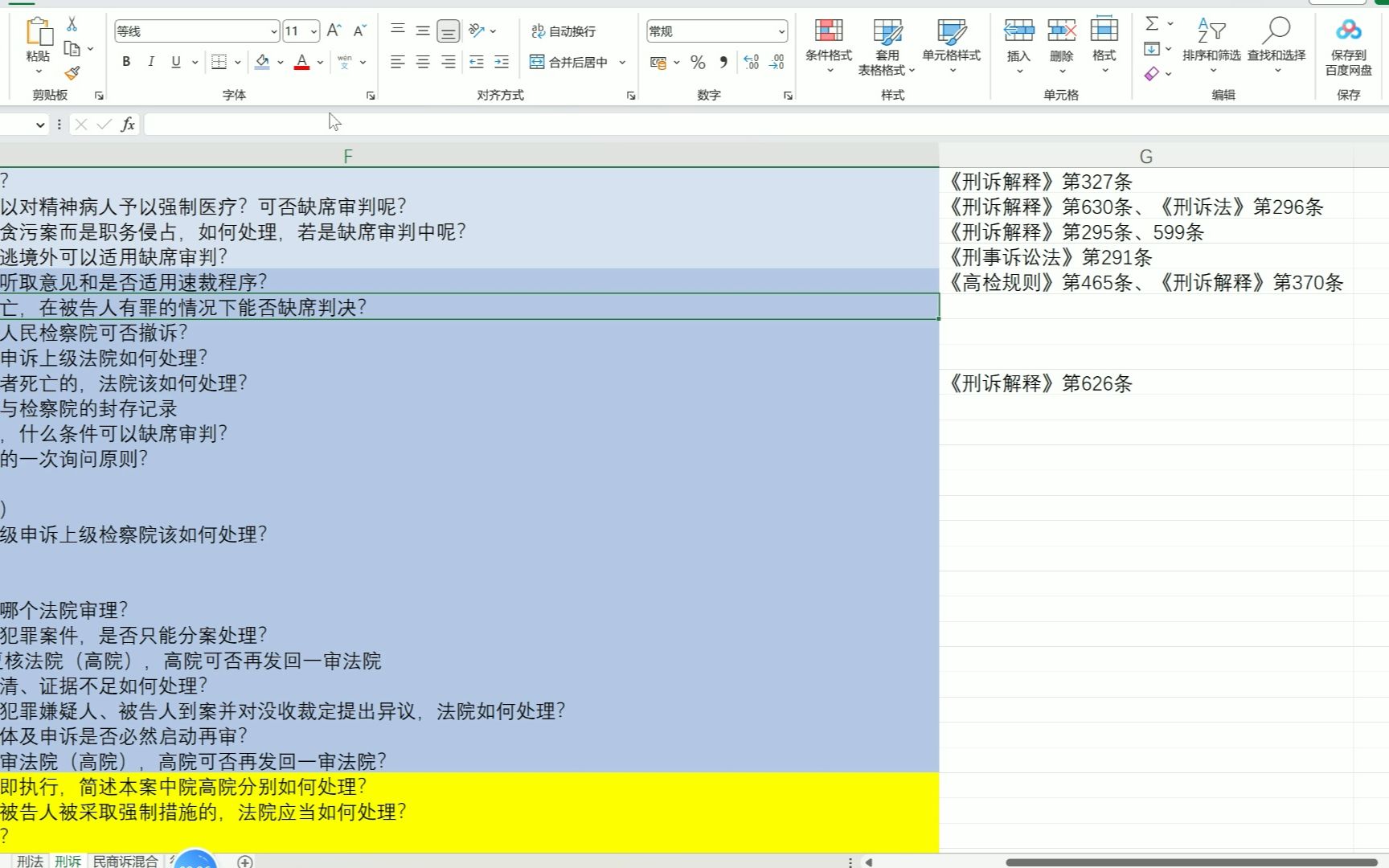Viewport: 1389px width, 868px height.
Task: Click the insert function fx icon
Action: [x=128, y=125]
